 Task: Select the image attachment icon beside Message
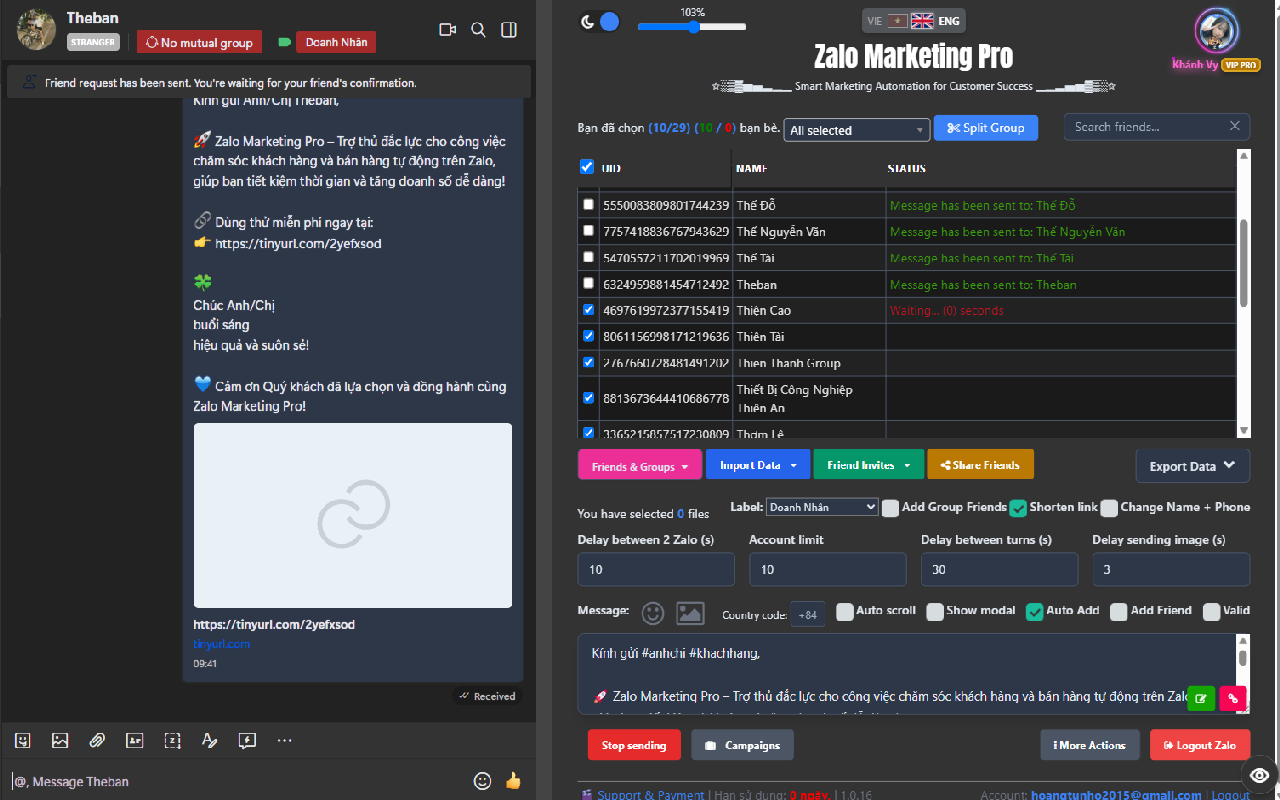(690, 612)
